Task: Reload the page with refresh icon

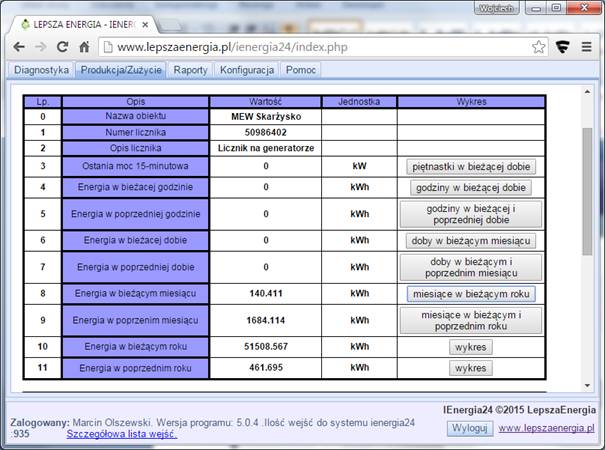Action: (62, 47)
